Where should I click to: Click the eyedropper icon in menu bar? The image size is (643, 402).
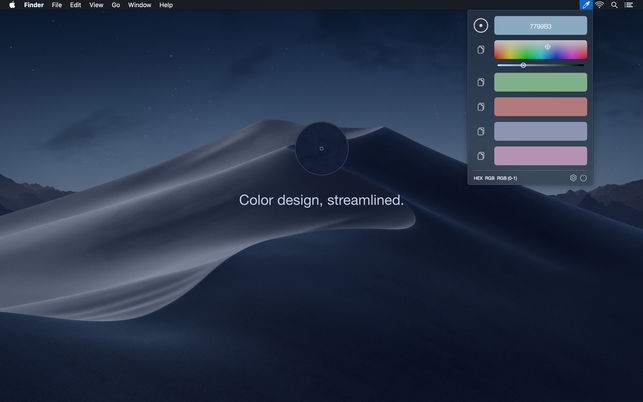click(x=586, y=5)
